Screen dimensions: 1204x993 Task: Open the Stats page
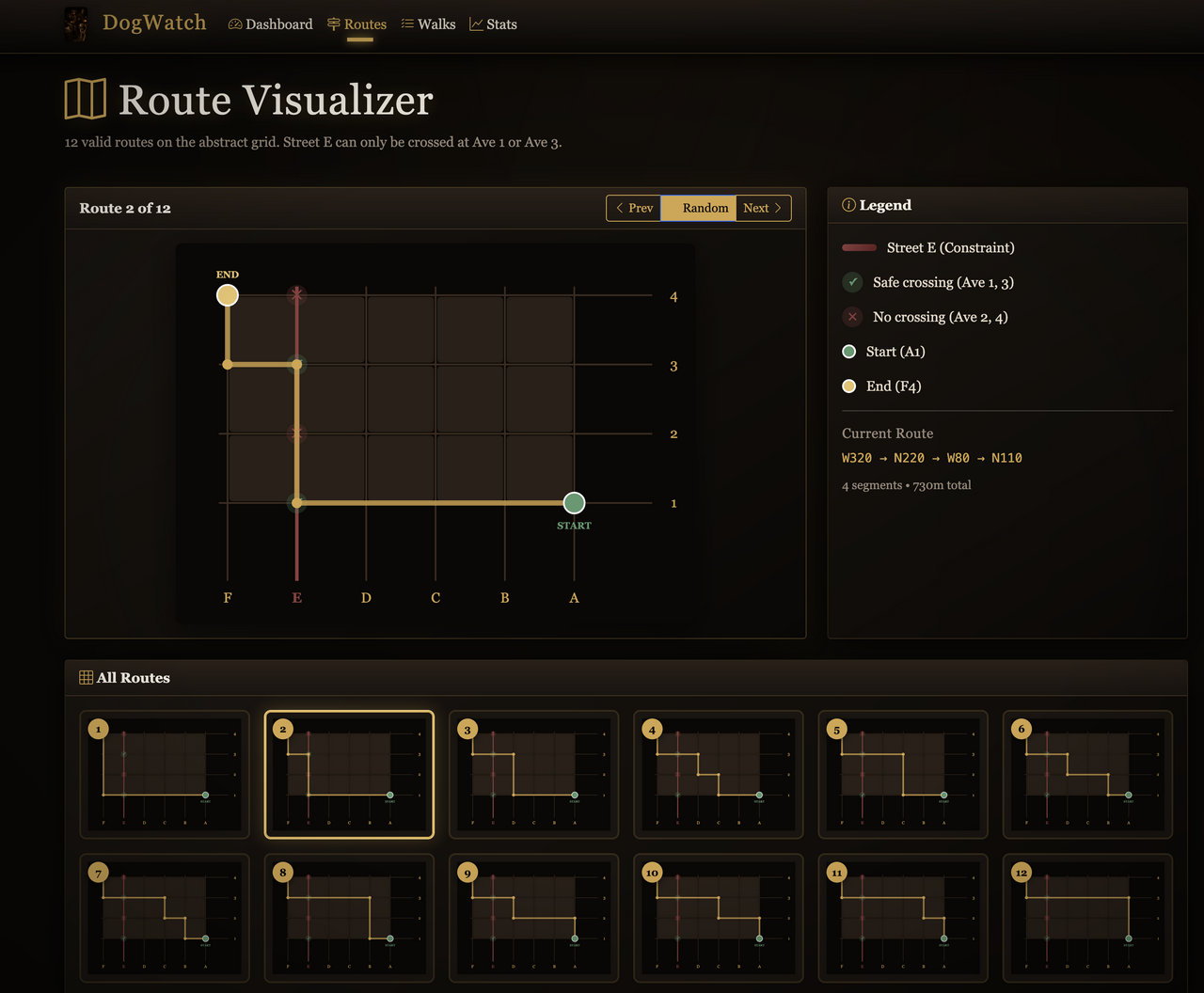tap(493, 24)
